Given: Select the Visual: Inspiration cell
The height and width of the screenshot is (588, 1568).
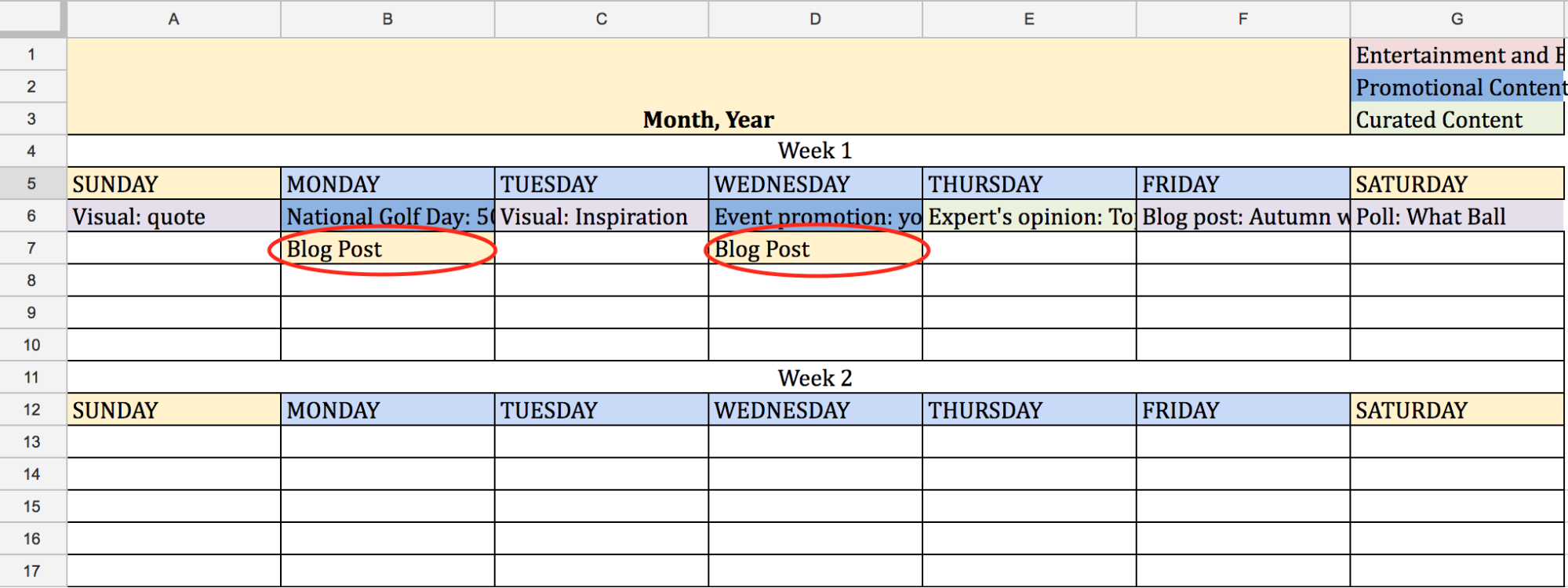Looking at the screenshot, I should point(601,216).
